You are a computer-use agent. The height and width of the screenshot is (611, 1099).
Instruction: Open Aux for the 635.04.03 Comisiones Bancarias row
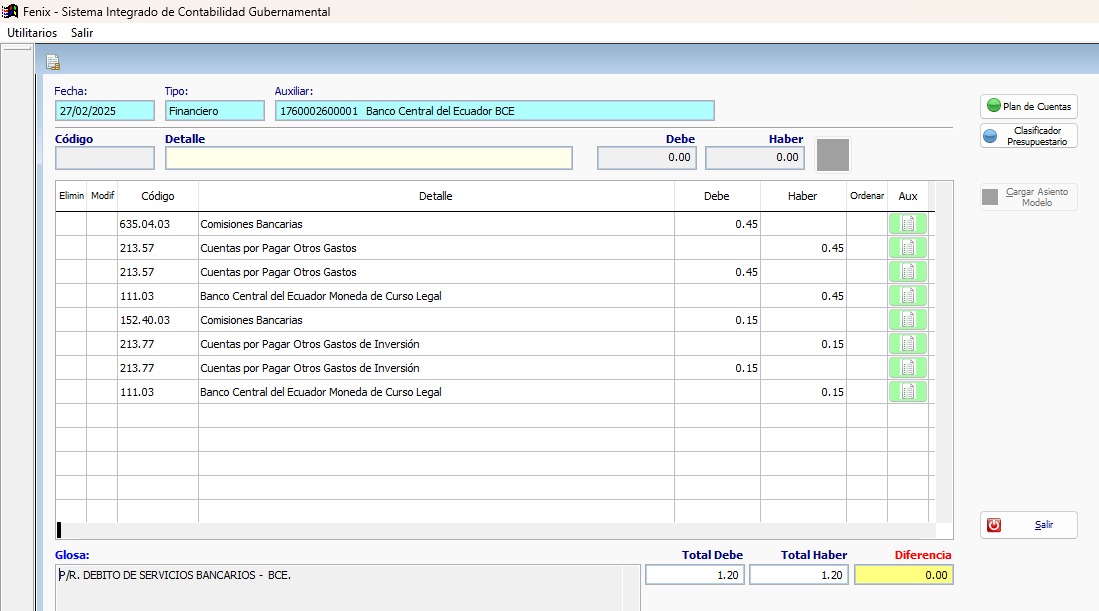pos(907,224)
